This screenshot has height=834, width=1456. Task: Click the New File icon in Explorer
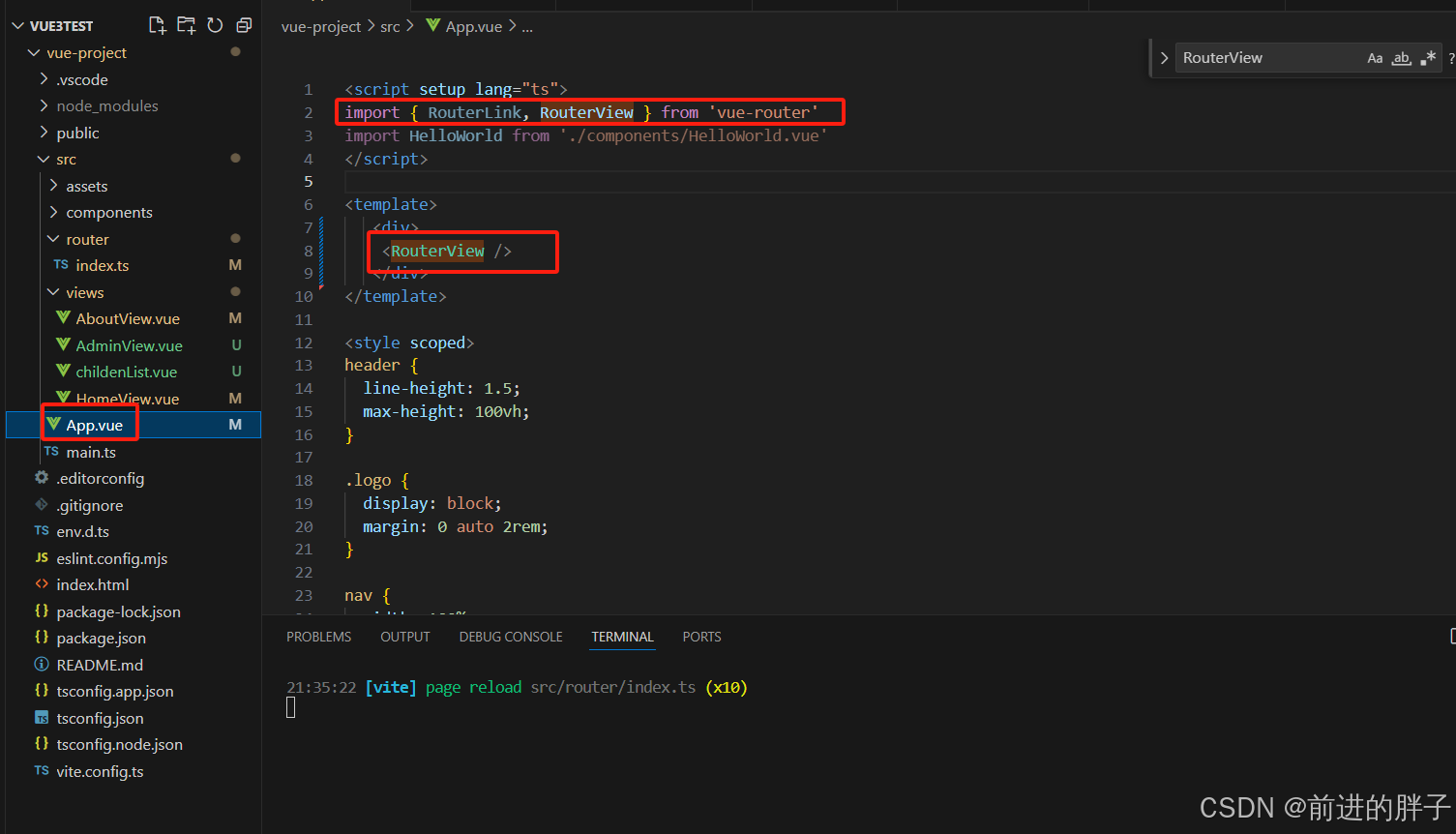(157, 25)
